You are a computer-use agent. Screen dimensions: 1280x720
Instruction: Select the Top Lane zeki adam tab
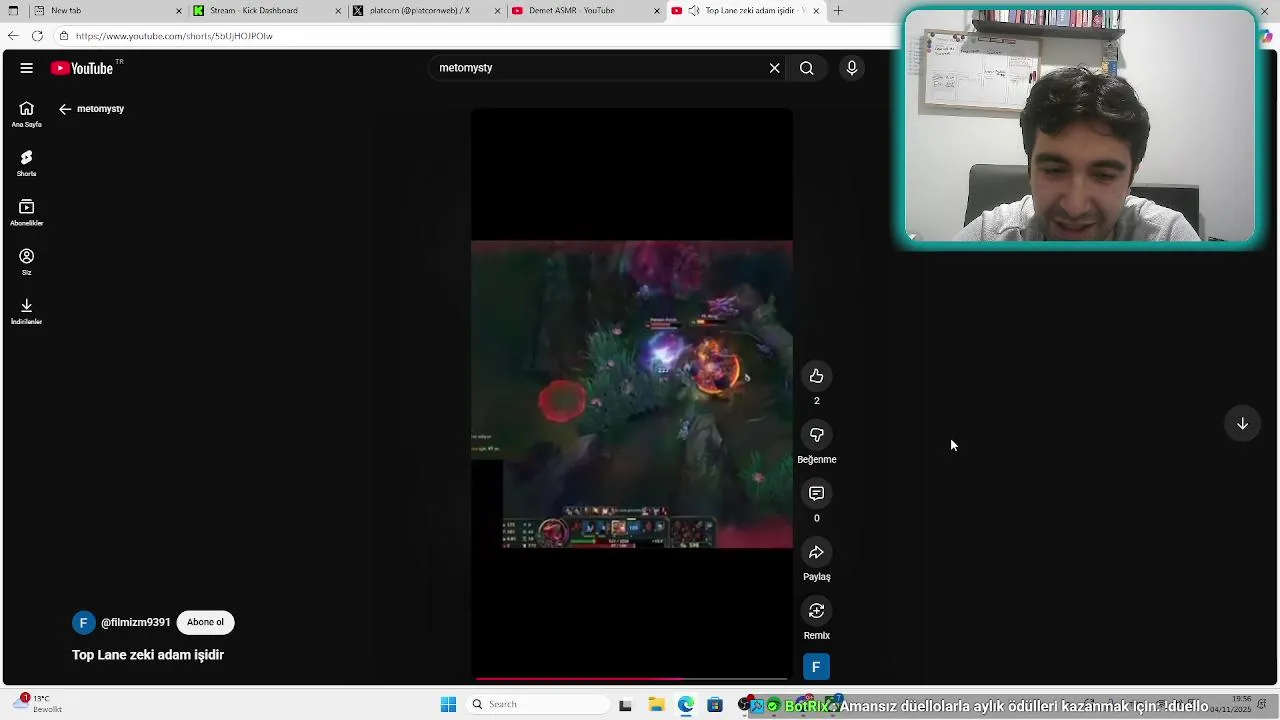pyautogui.click(x=747, y=11)
